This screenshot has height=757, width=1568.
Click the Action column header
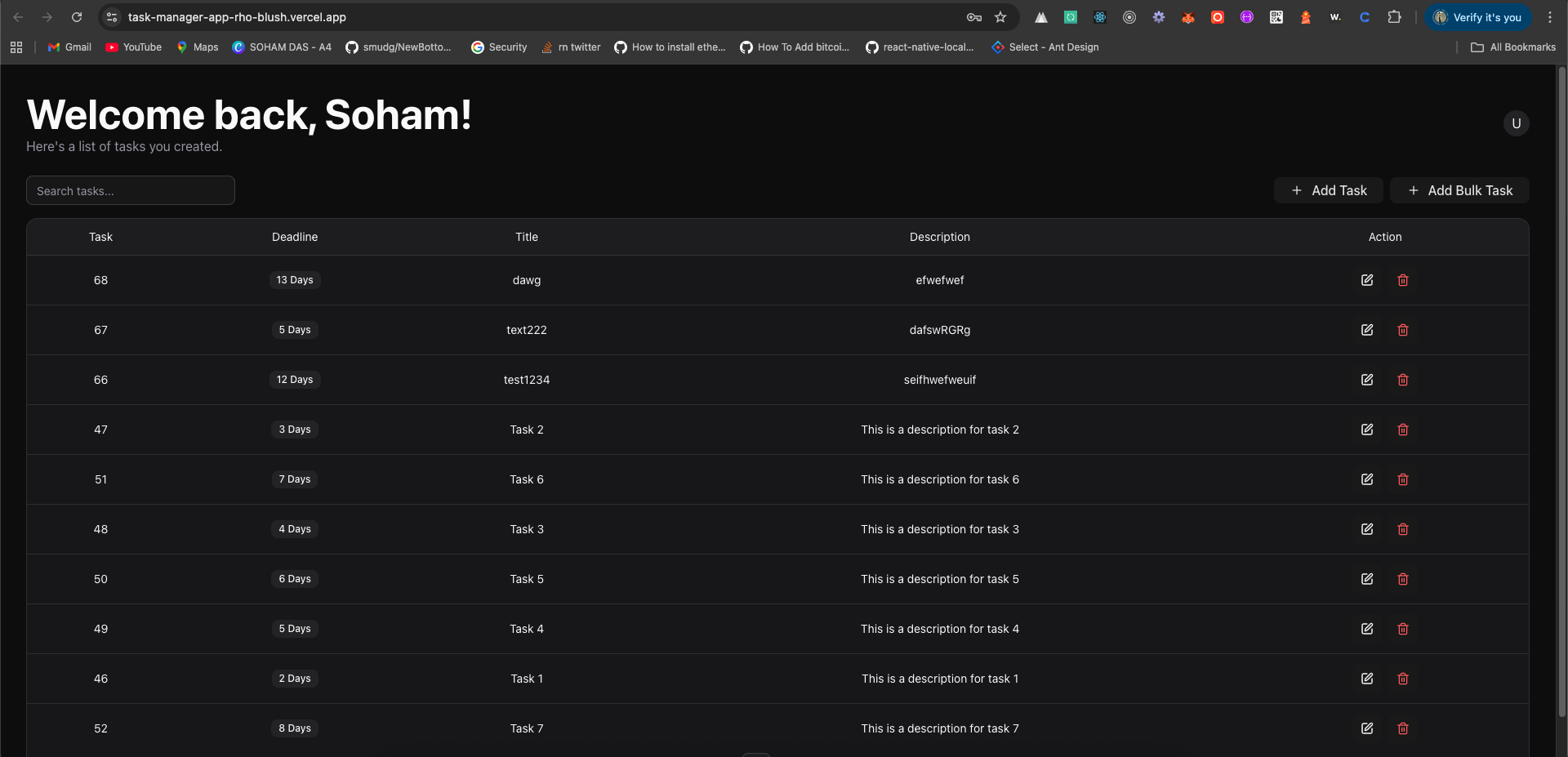click(x=1385, y=237)
